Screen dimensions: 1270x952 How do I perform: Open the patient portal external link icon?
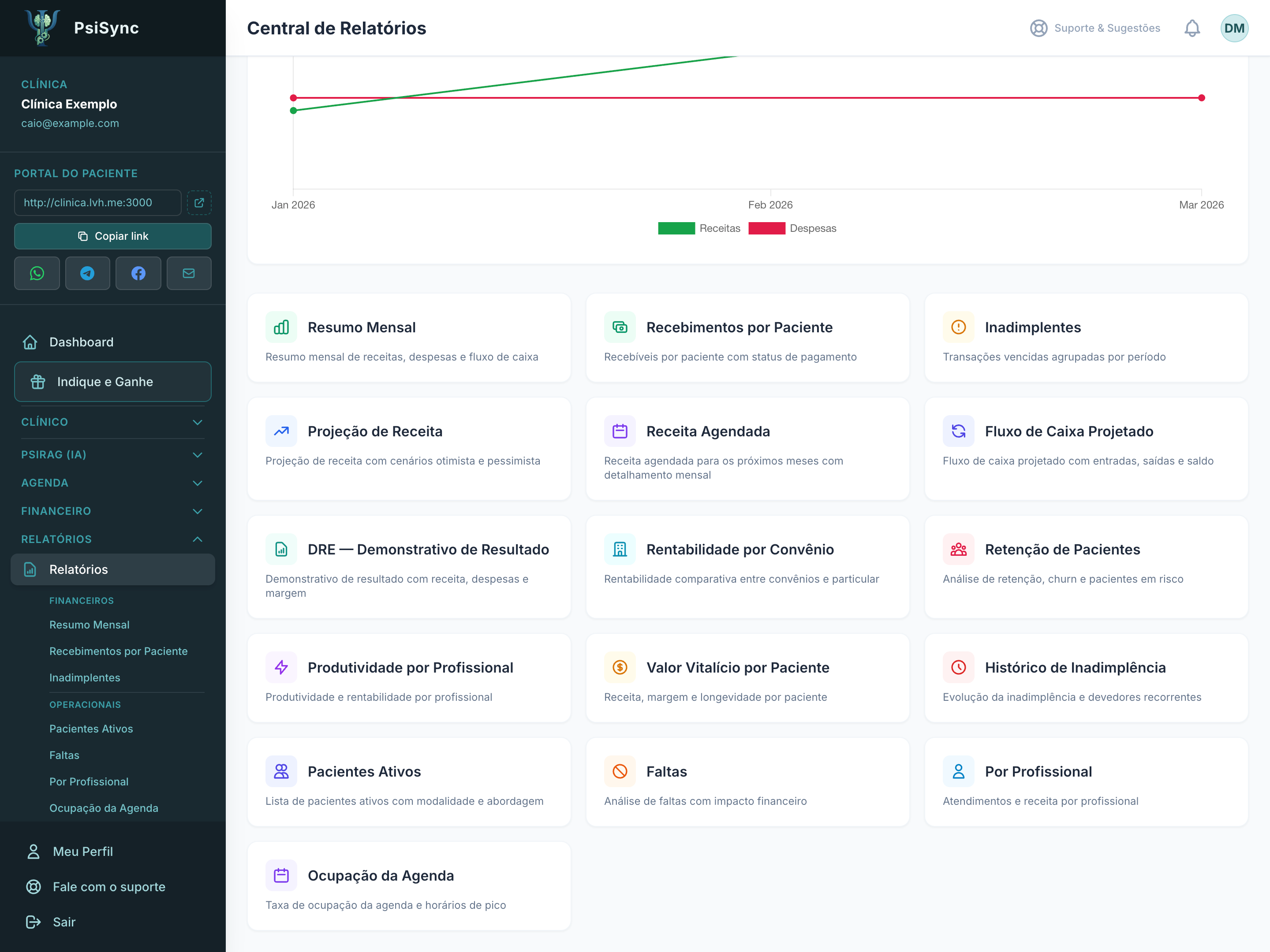pos(199,203)
